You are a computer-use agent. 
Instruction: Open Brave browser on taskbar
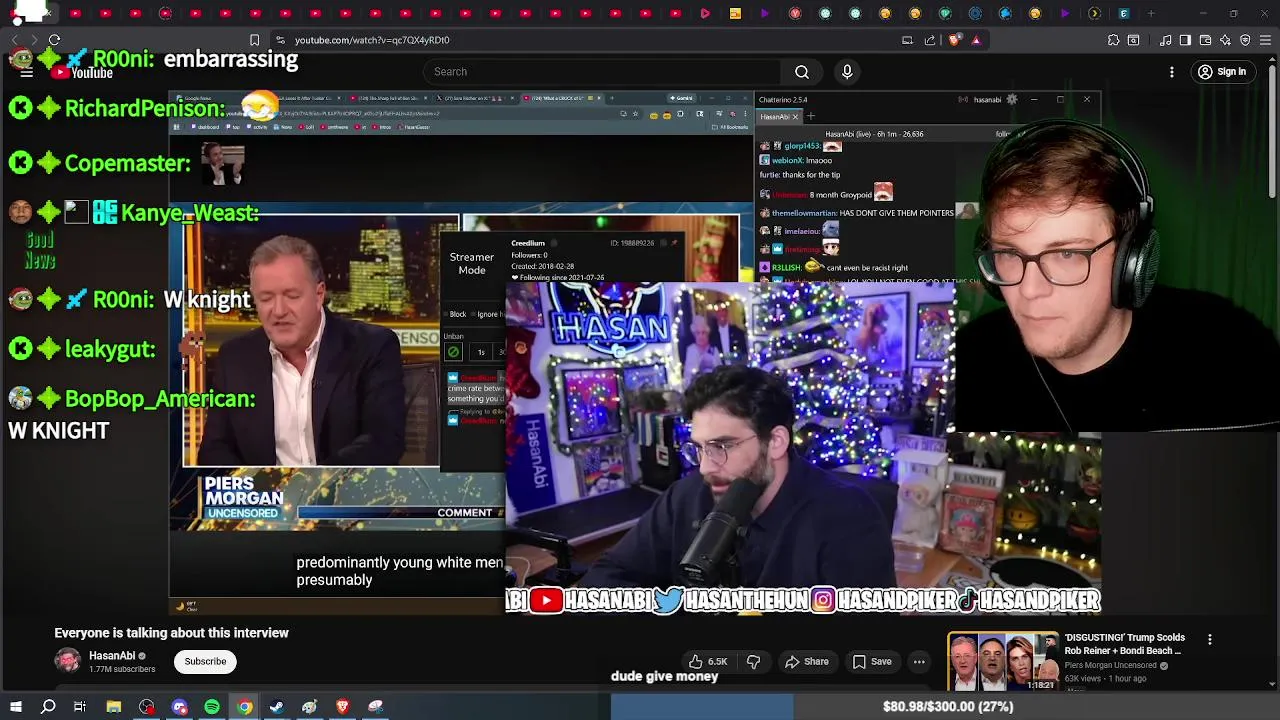[x=342, y=707]
